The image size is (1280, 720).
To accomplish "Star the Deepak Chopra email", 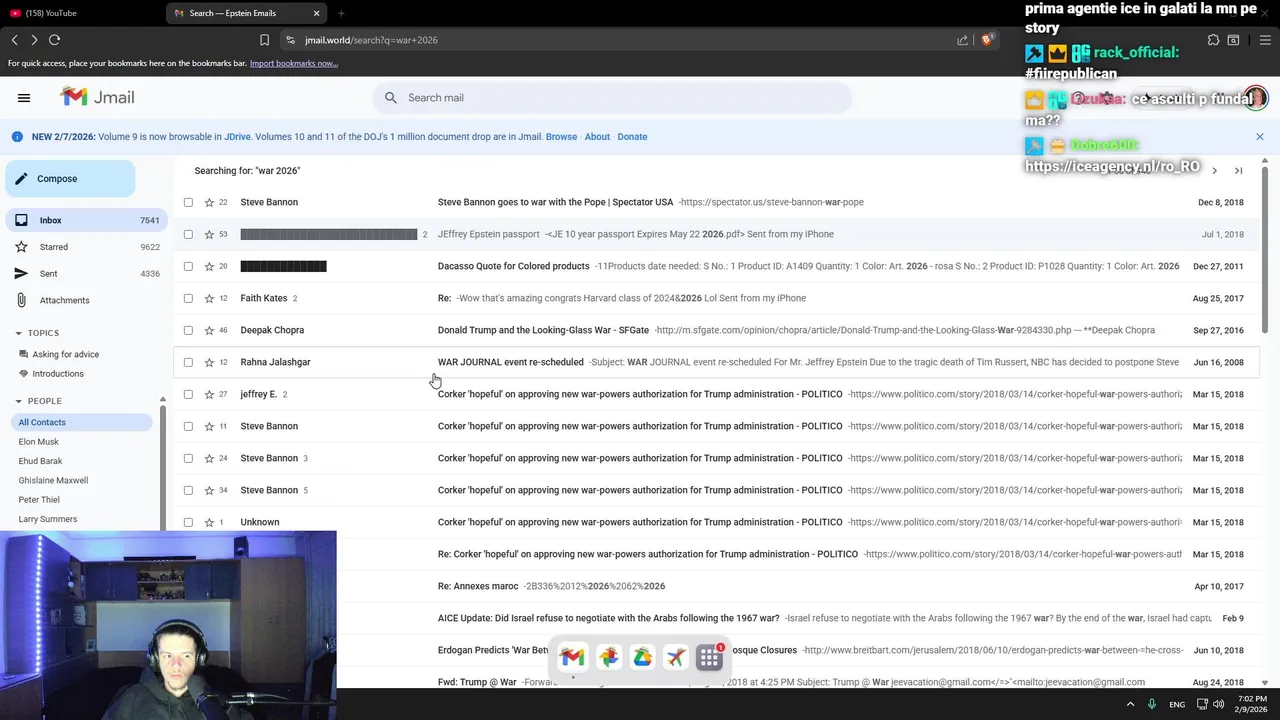I will click(x=209, y=330).
